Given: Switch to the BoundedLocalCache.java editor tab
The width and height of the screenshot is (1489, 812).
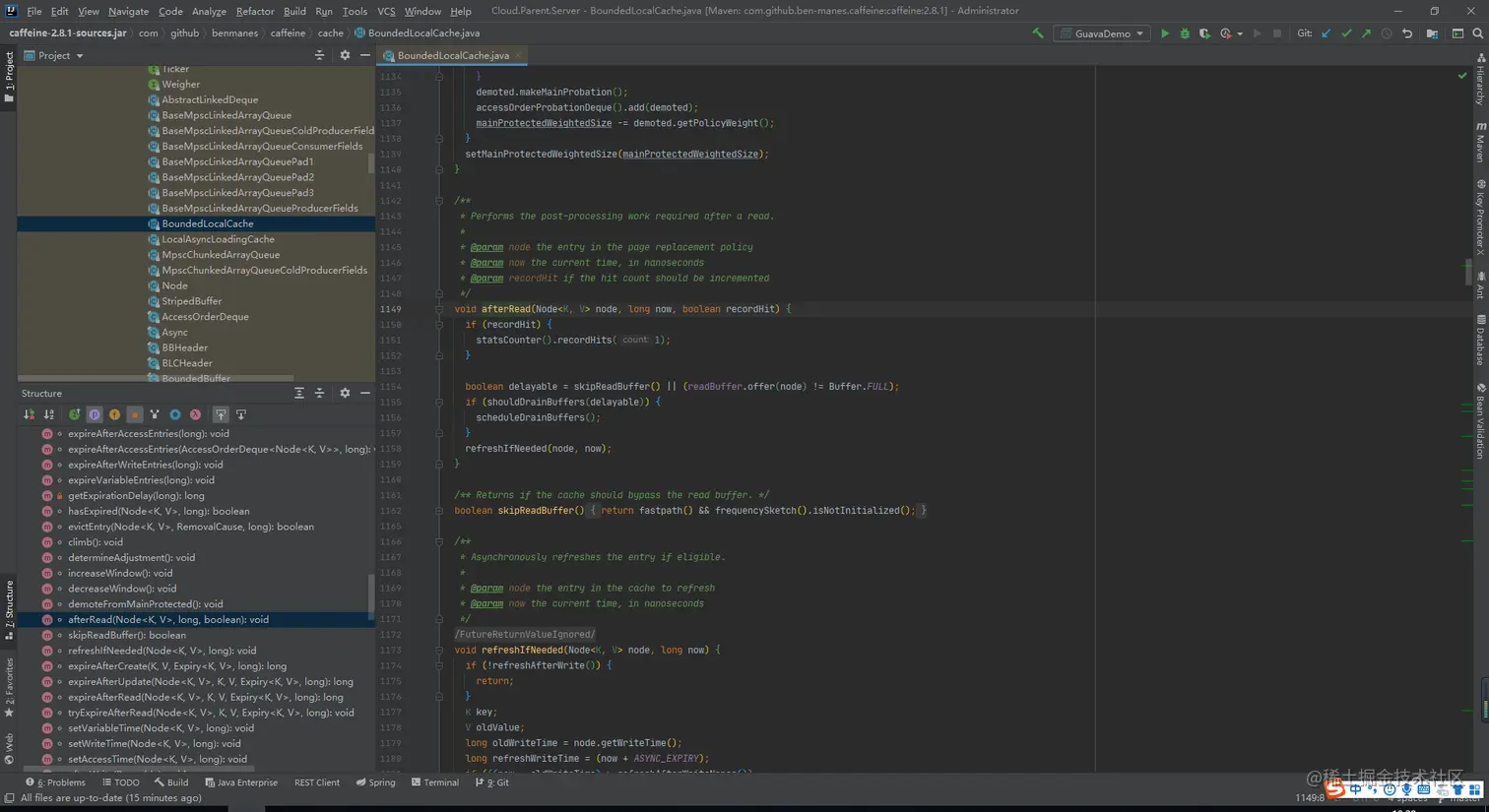Looking at the screenshot, I should [453, 55].
